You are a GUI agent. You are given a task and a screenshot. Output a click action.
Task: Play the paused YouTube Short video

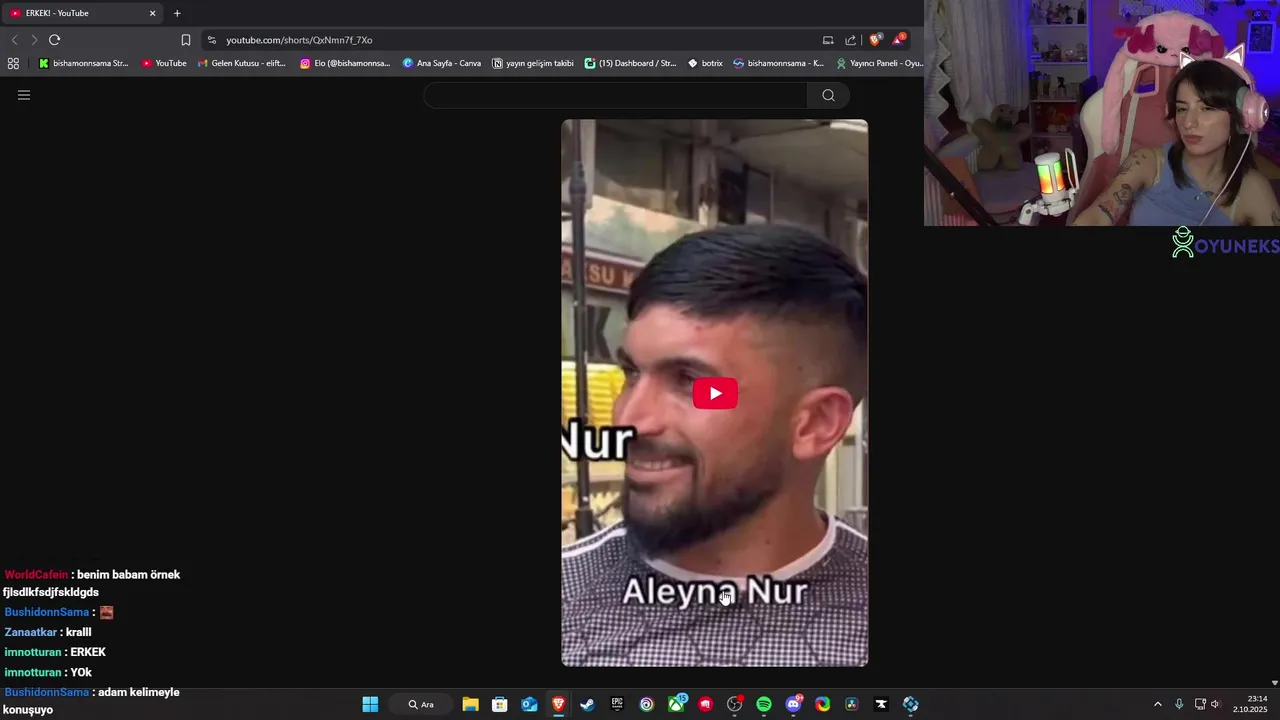coord(715,393)
